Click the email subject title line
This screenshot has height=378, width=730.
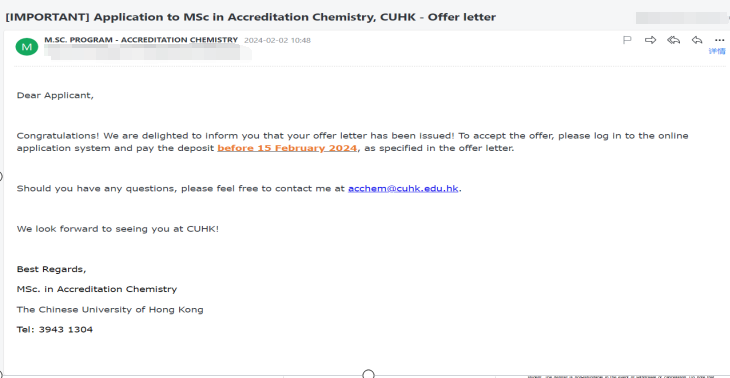[x=250, y=17]
